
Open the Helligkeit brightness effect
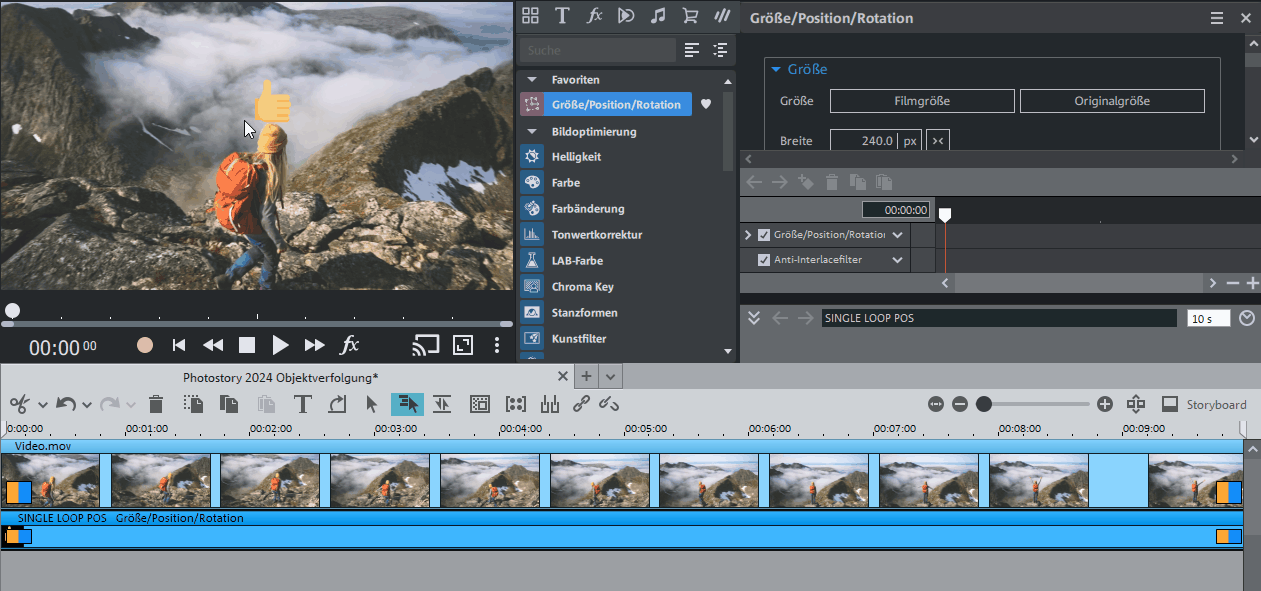coord(576,157)
